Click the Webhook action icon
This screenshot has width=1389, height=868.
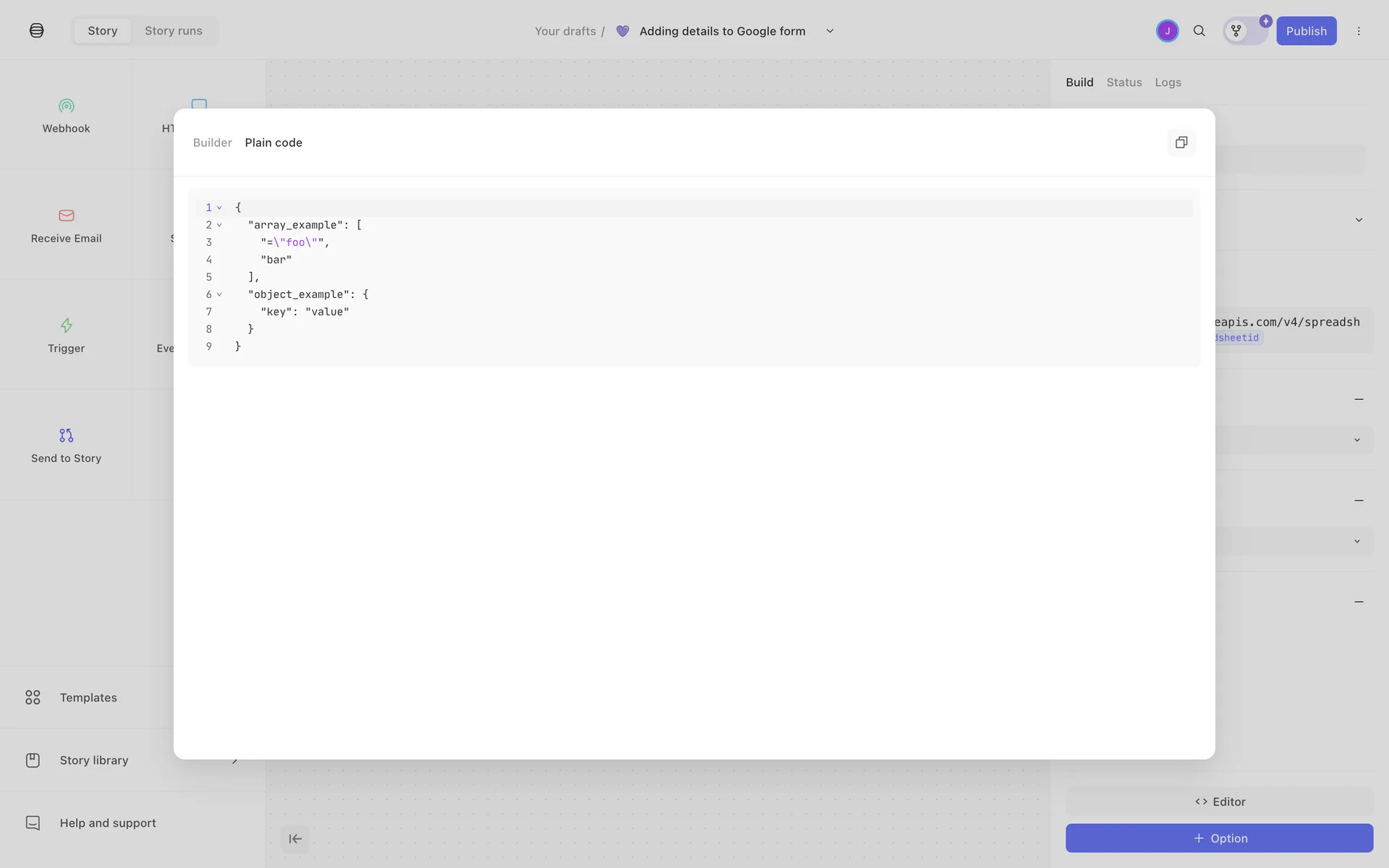click(x=66, y=106)
